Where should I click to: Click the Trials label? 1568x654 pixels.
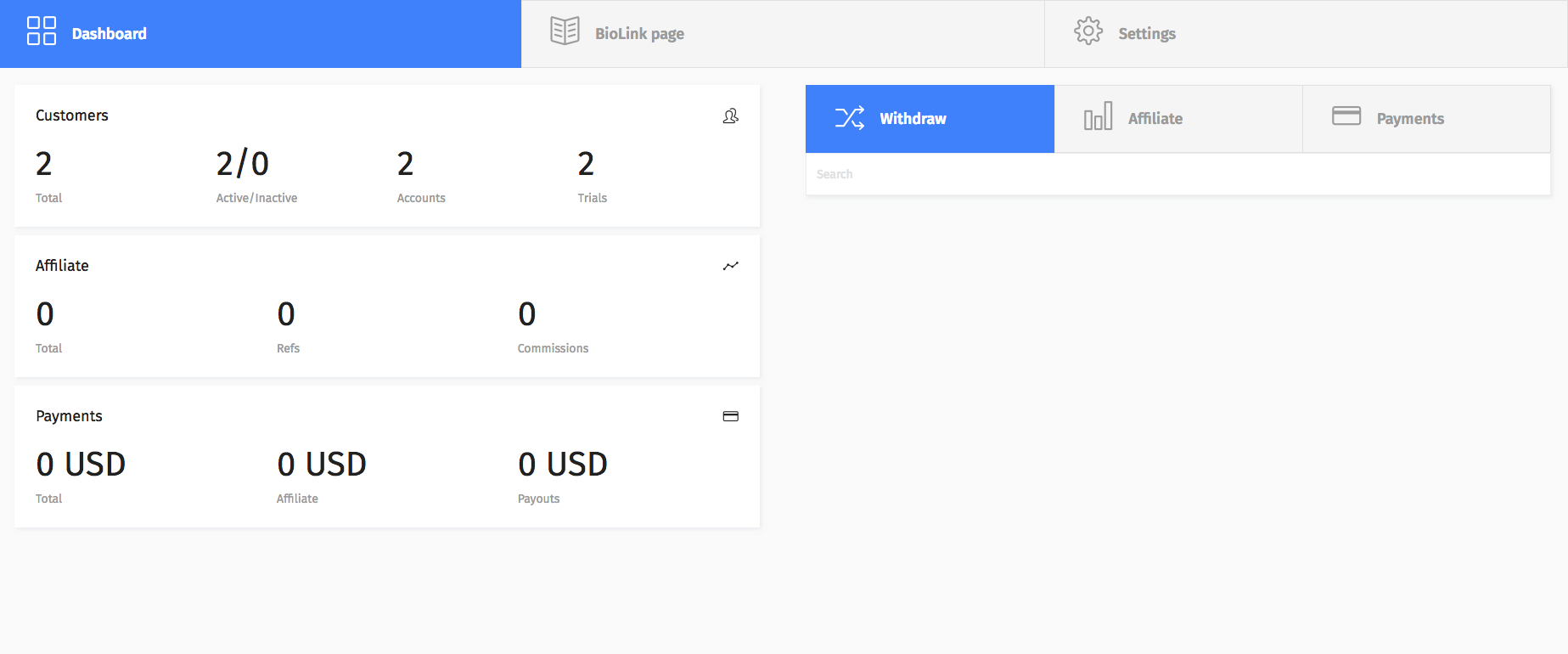(x=593, y=198)
